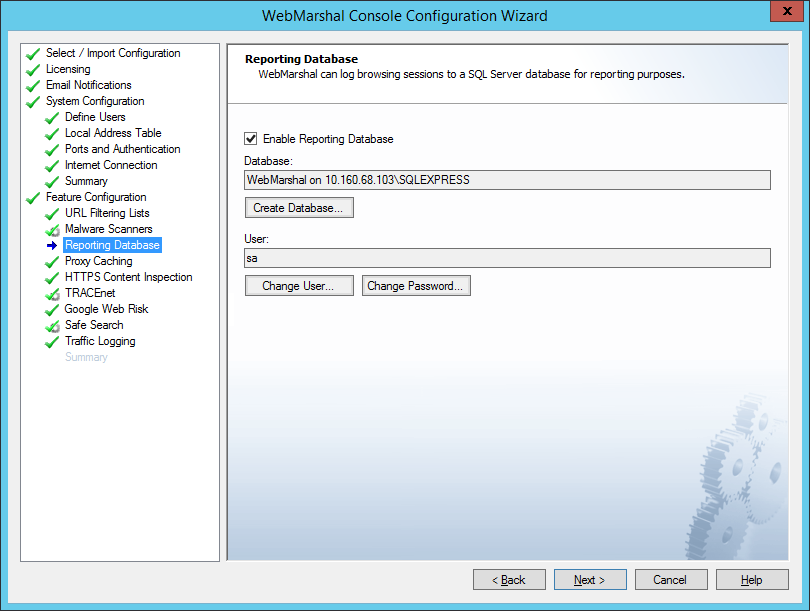Click the checkmark icon next to Malware Scanners

(52, 230)
